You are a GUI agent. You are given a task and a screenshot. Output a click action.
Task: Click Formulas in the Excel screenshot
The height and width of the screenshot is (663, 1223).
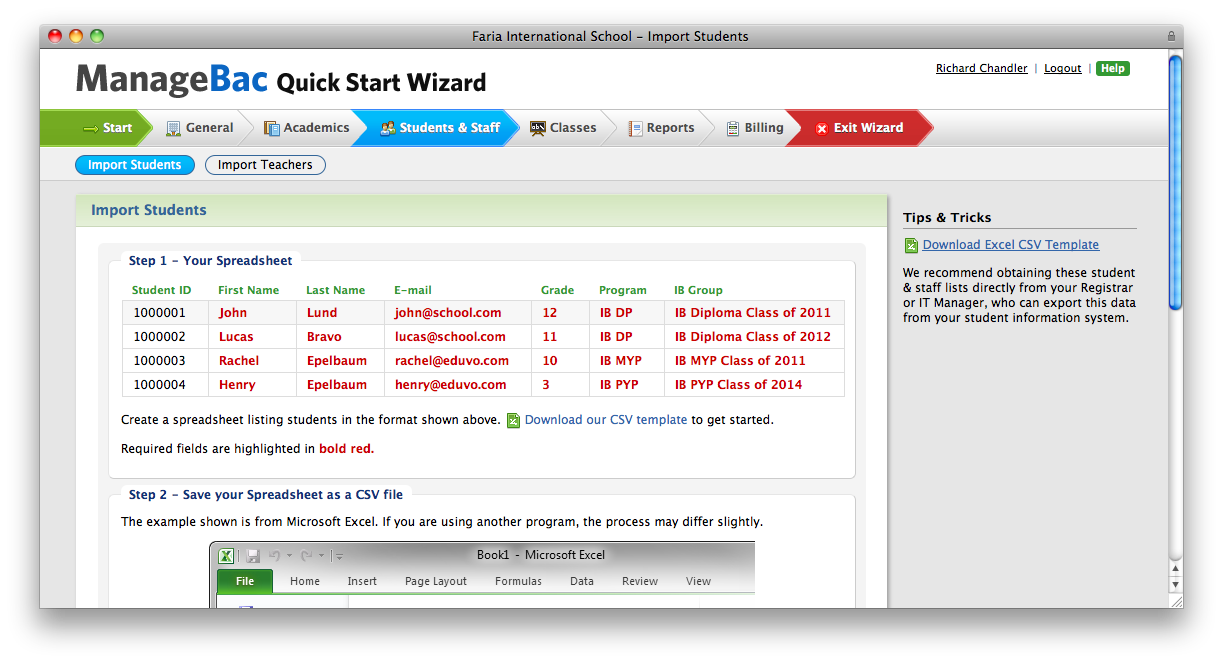tap(518, 581)
